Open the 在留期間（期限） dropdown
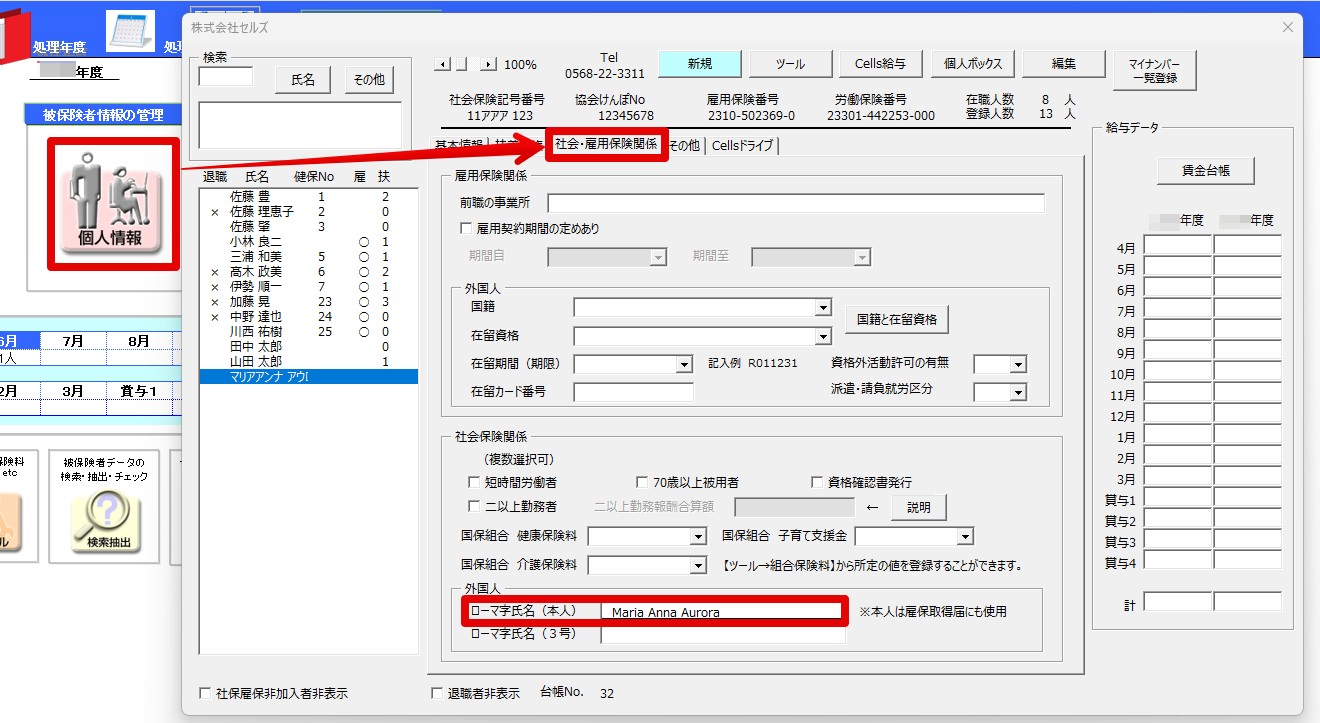1320x723 pixels. [x=684, y=364]
